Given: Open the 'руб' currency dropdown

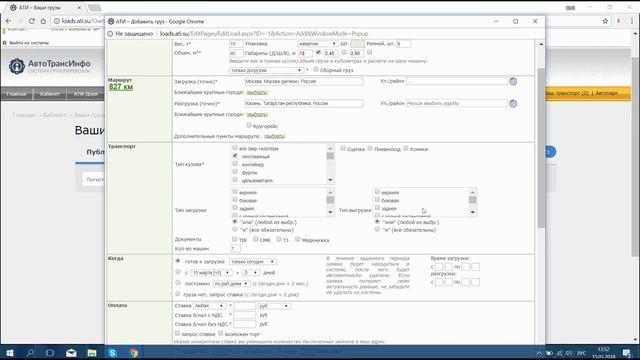Looking at the screenshot, I should tap(274, 306).
